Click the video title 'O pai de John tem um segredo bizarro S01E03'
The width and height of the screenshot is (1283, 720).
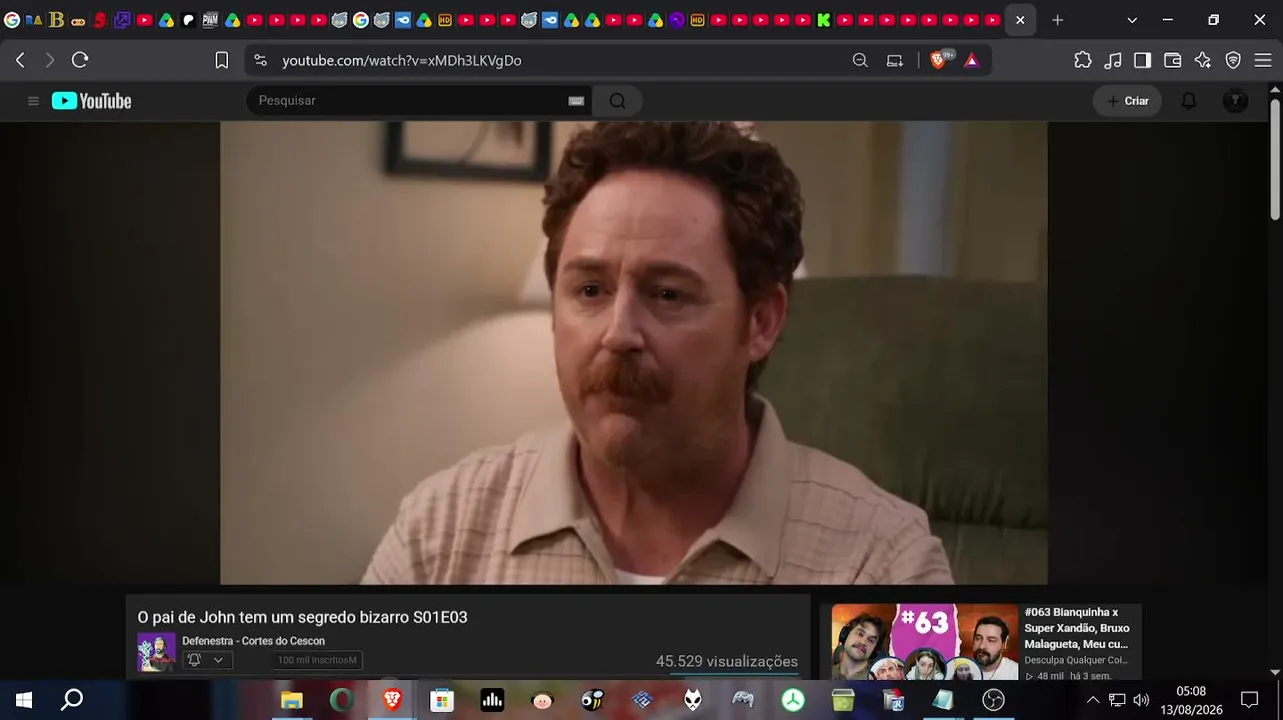(x=302, y=617)
